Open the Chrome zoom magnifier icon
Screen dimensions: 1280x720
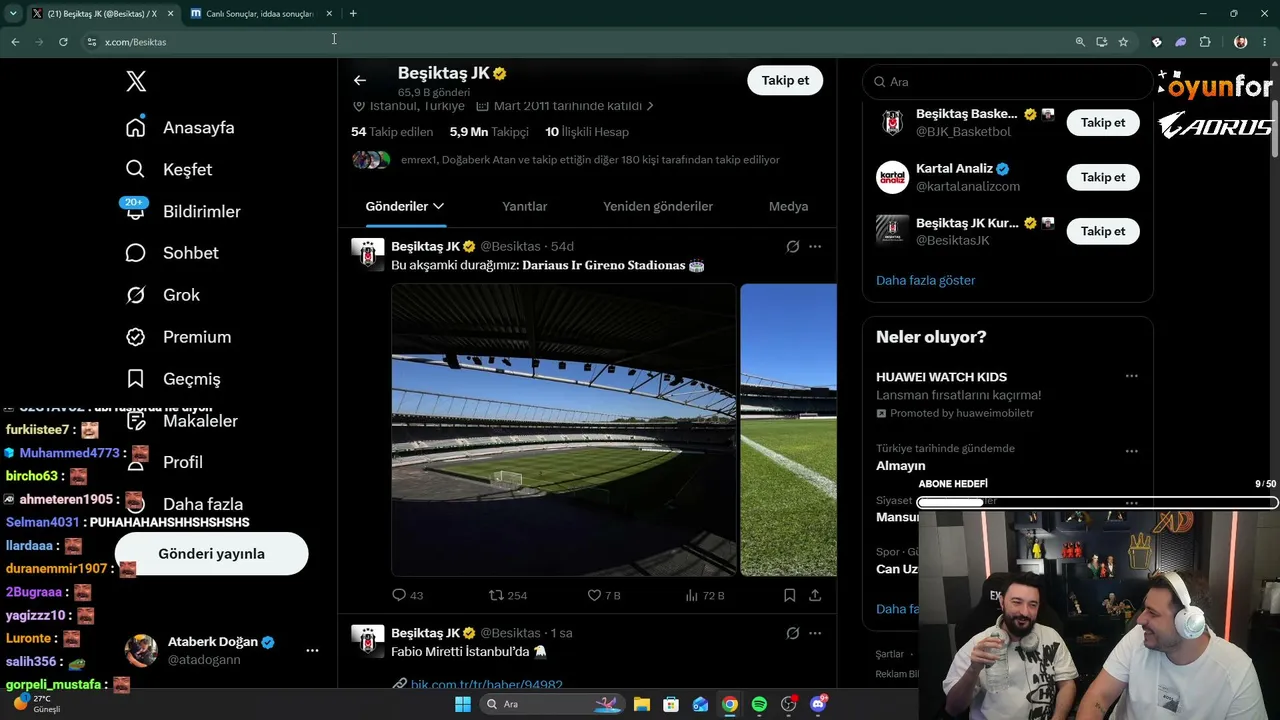click(x=1080, y=42)
